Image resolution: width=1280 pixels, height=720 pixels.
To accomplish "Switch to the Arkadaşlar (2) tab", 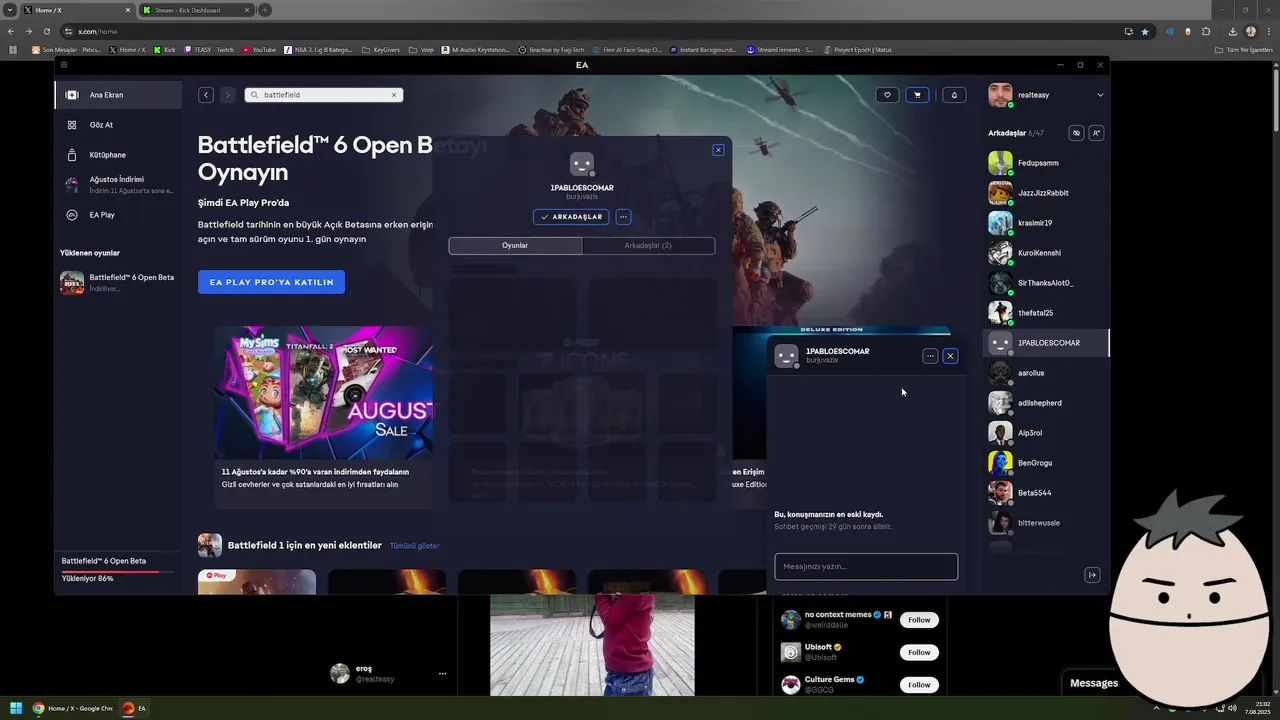I will click(648, 245).
